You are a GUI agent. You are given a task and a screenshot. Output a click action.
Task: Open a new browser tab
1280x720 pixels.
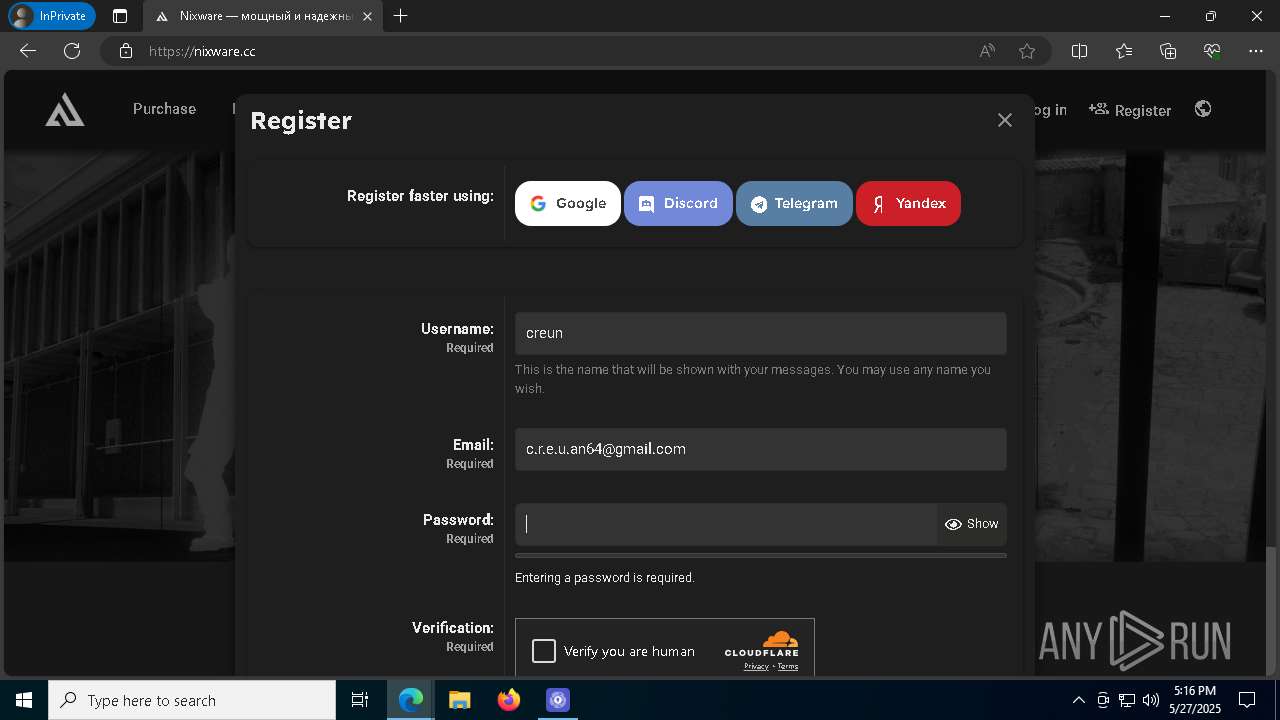[x=400, y=16]
